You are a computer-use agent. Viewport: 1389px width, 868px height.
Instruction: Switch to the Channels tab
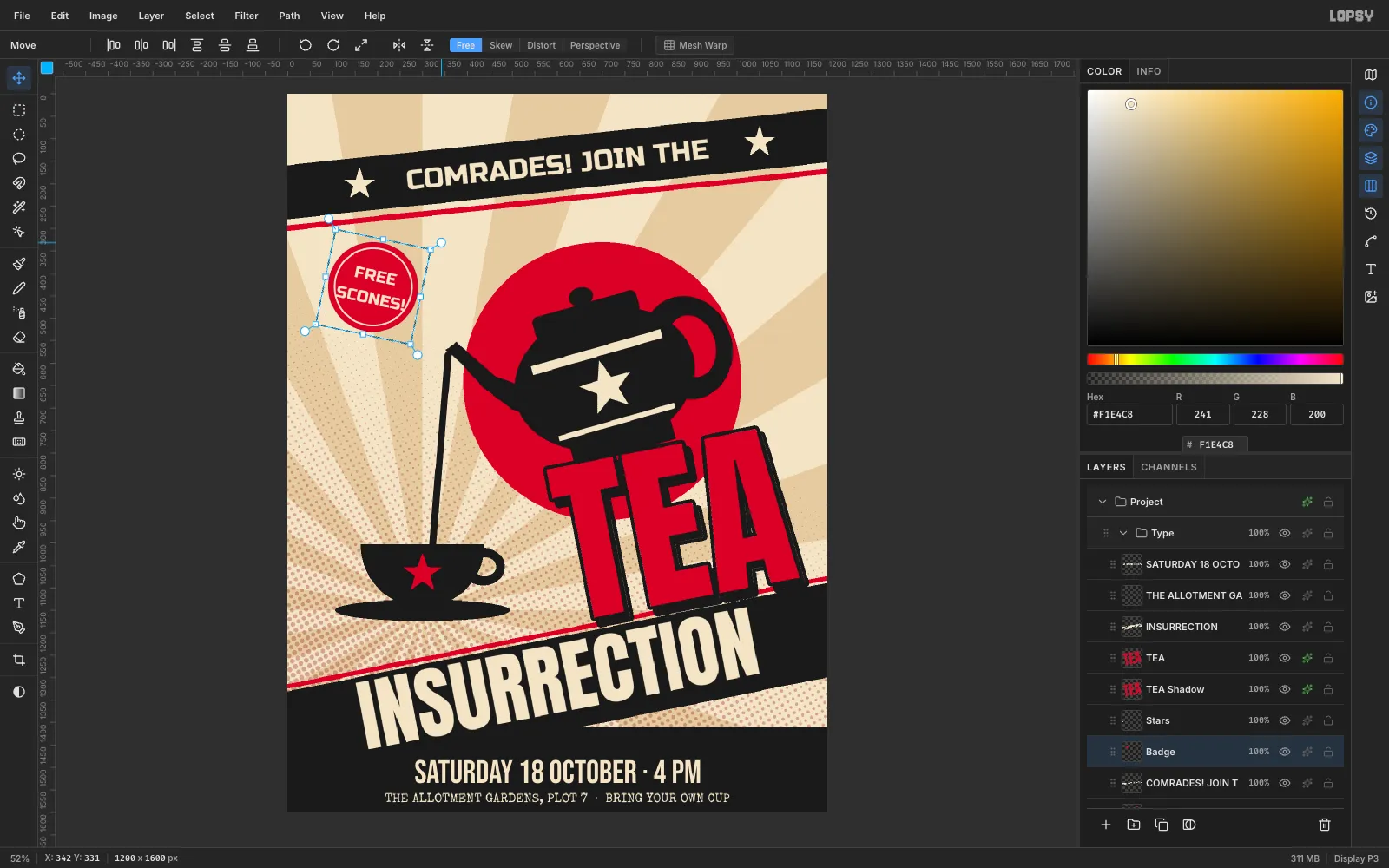tap(1168, 467)
